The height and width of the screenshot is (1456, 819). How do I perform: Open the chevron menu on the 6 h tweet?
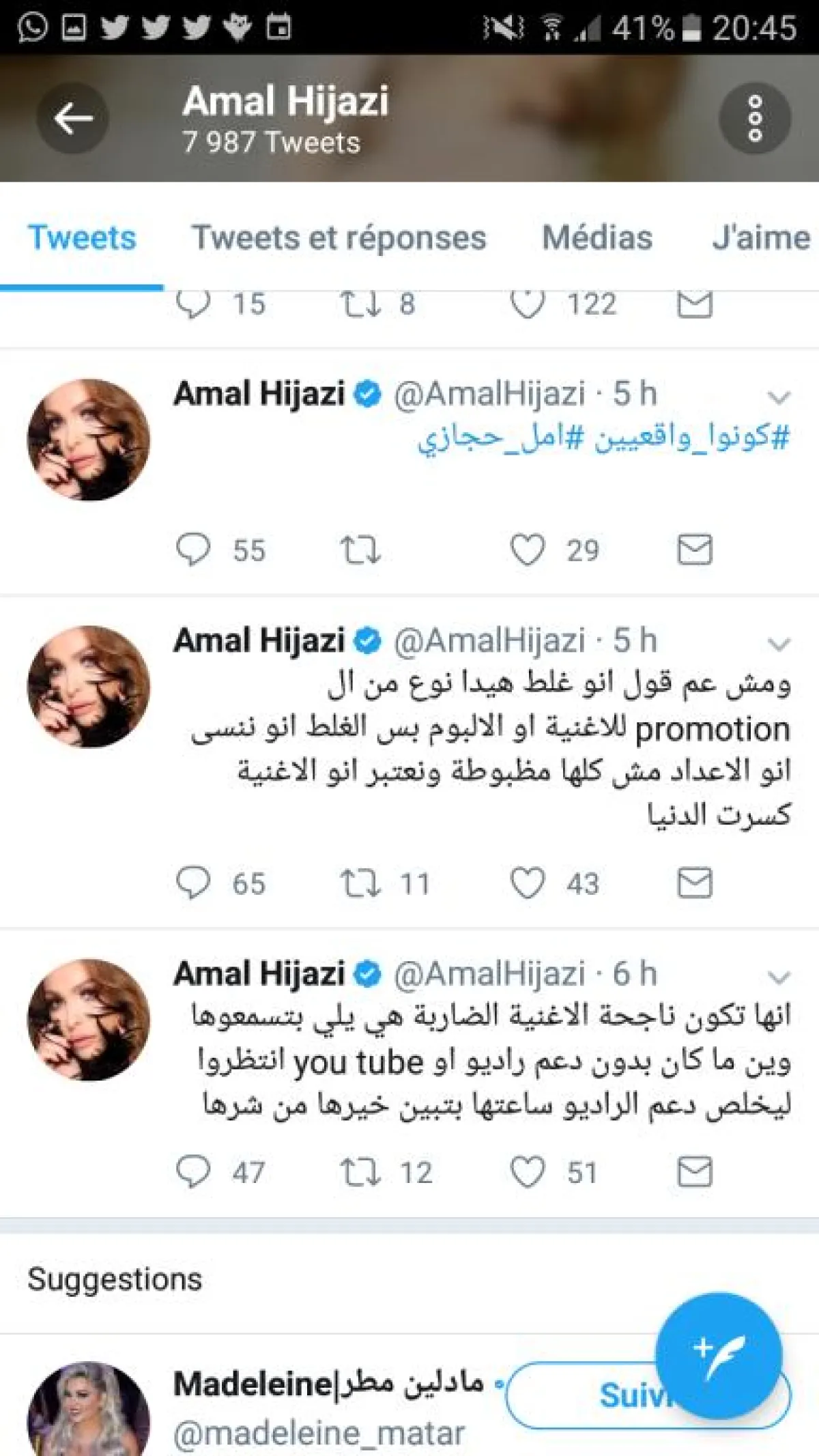[779, 977]
